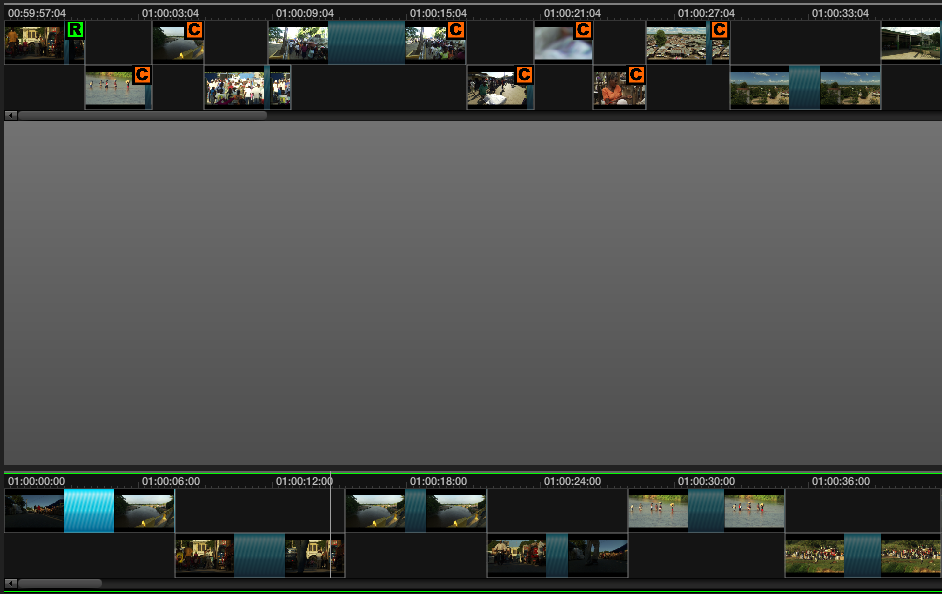942x594 pixels.
Task: Click the C badge on the river sunset clip
Action: [194, 30]
